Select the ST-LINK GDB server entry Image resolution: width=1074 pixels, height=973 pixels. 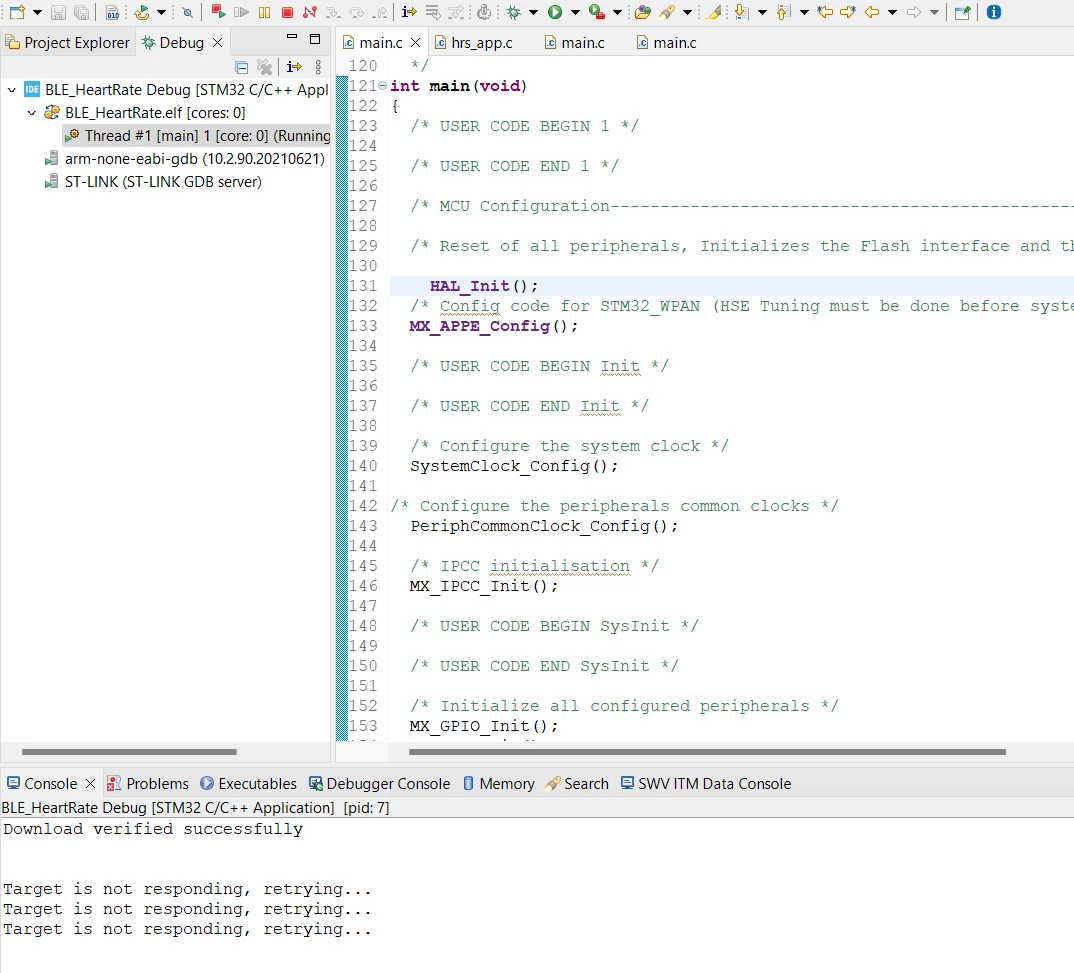point(162,181)
